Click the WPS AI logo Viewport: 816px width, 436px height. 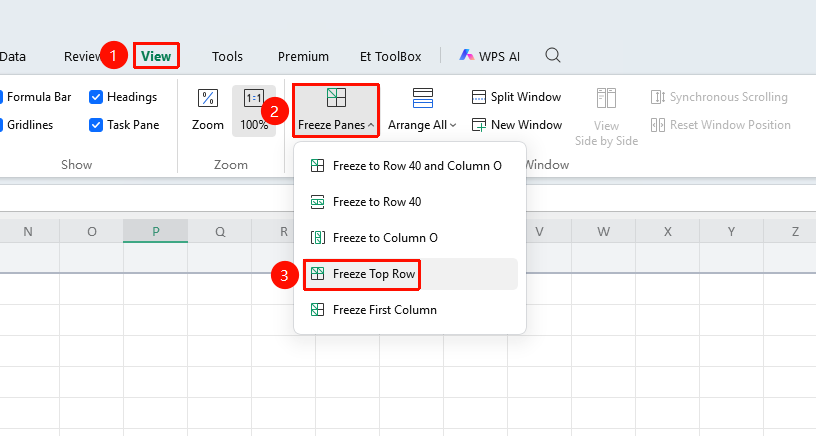[x=466, y=55]
